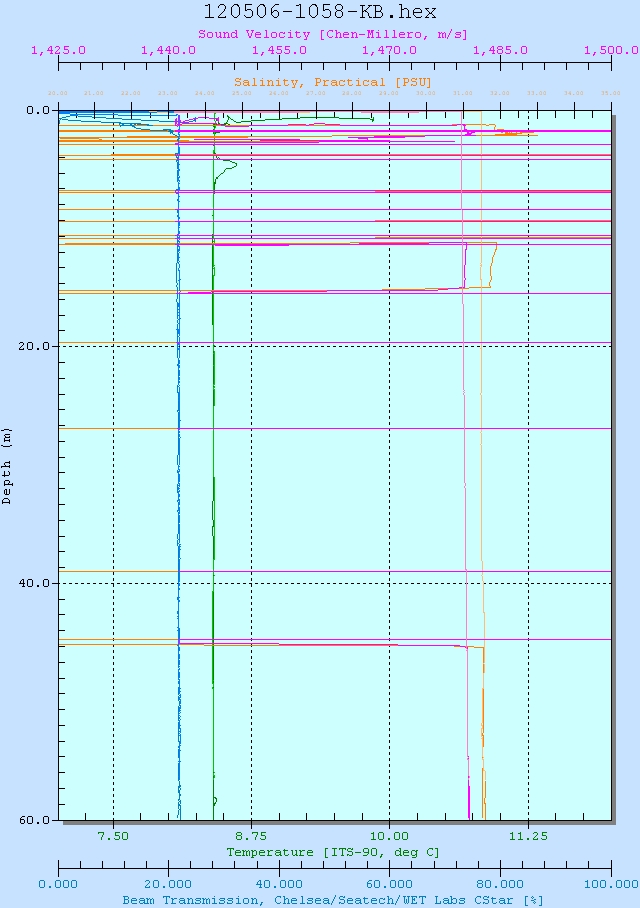Click the 60.0 depth tick label
The height and width of the screenshot is (908, 640).
pos(38,820)
